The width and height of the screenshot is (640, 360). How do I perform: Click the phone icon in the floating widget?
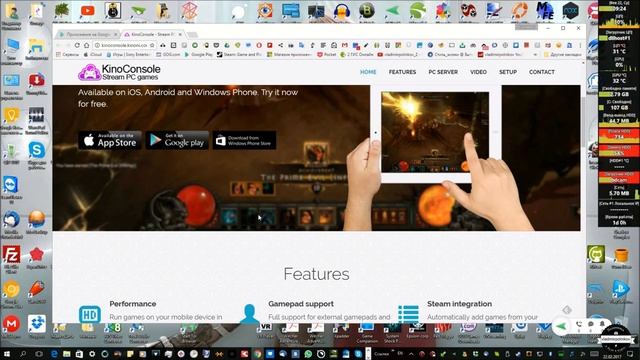point(578,324)
